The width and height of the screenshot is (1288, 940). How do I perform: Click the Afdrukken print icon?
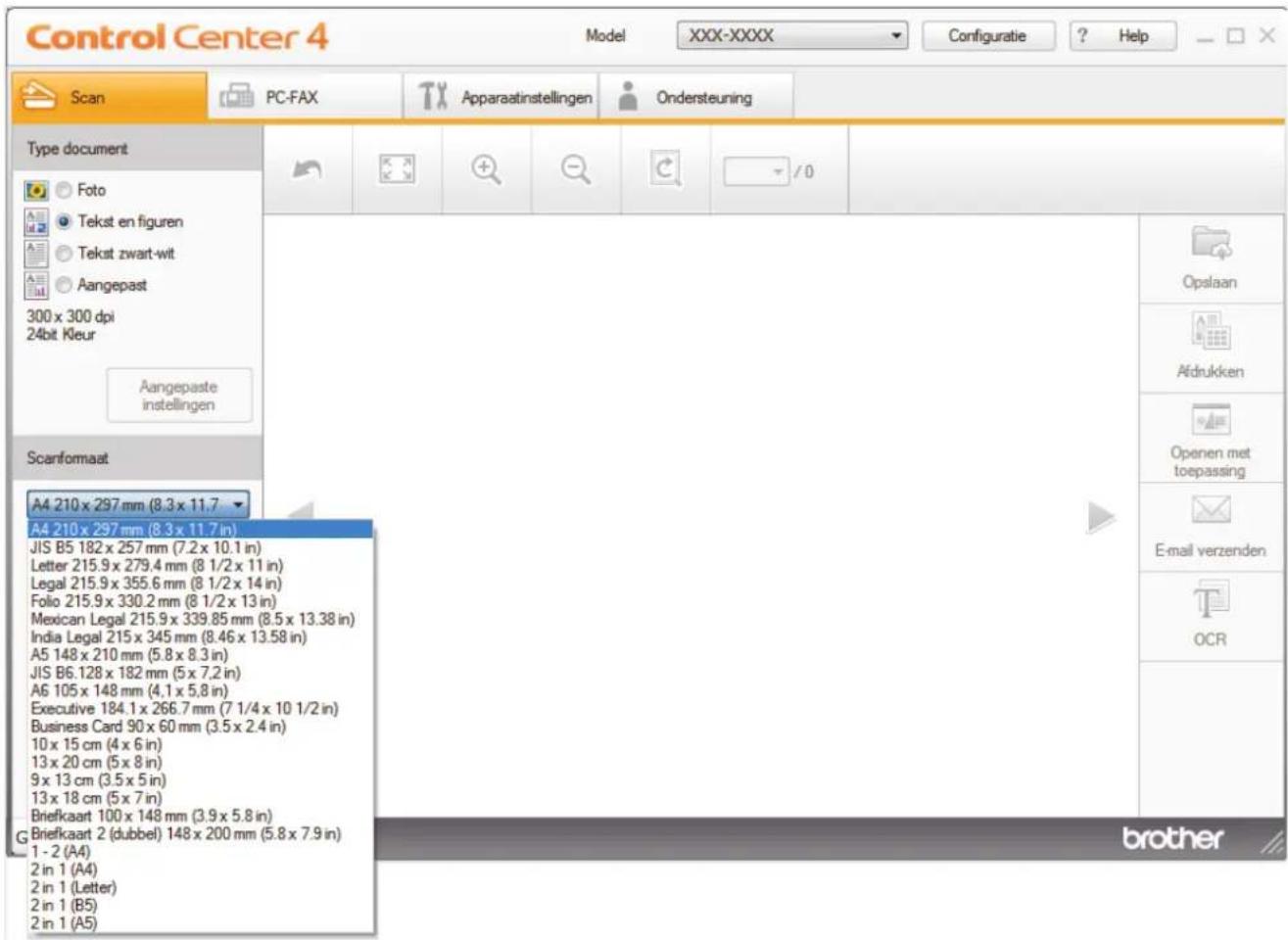point(1211,331)
